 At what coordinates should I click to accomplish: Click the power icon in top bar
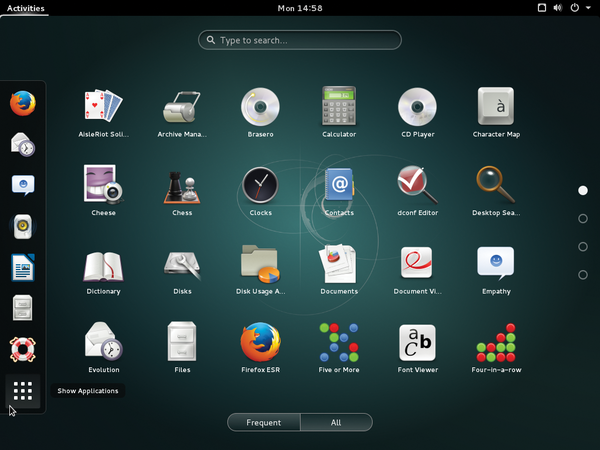[x=575, y=8]
